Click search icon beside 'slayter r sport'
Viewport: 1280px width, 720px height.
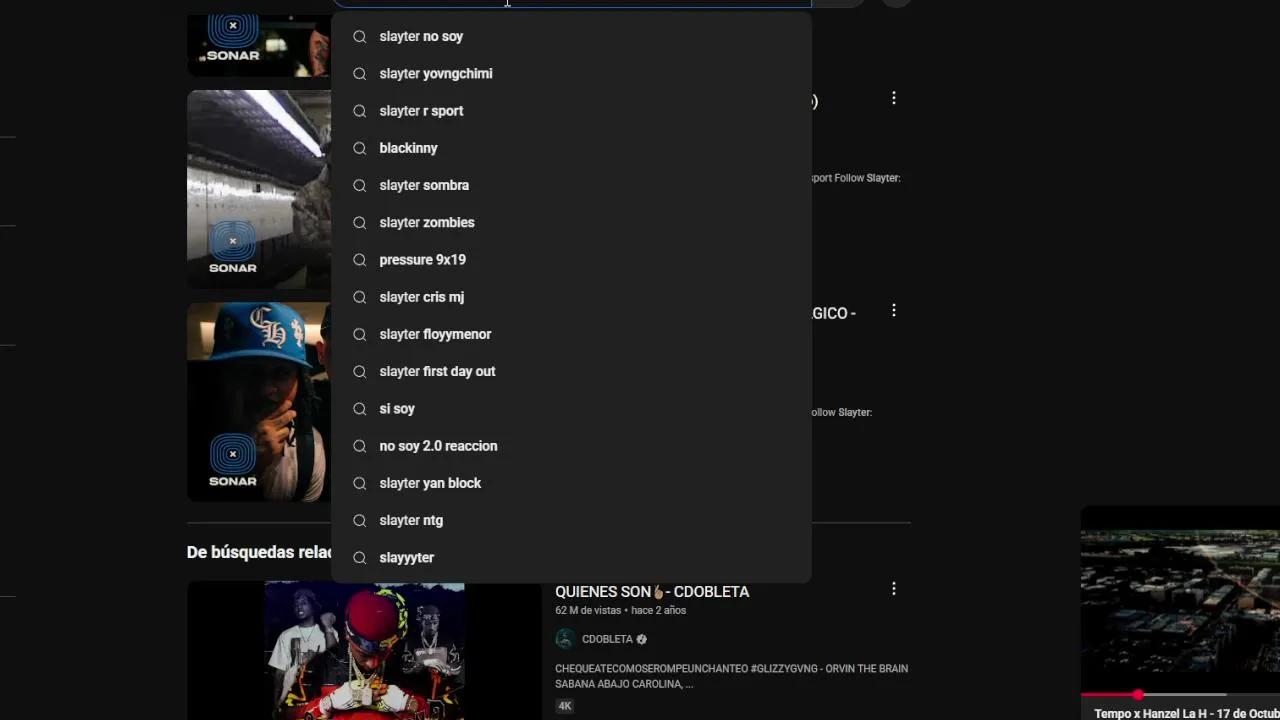click(x=360, y=111)
